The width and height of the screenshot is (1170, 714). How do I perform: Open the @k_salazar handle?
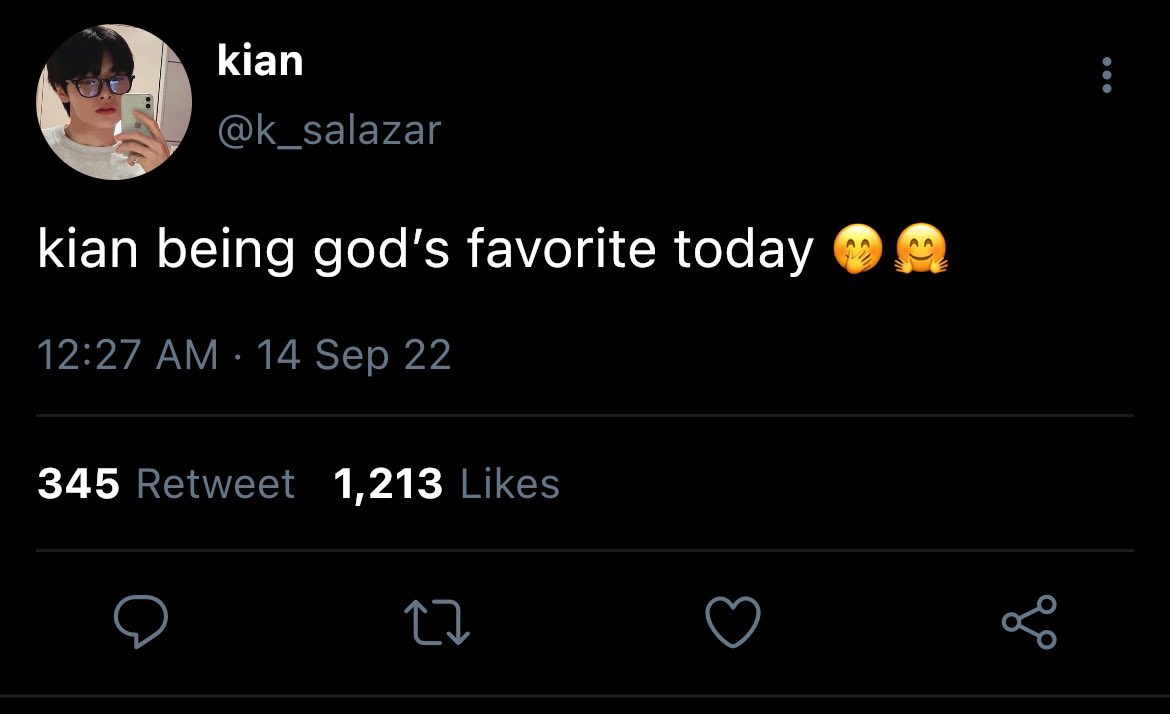[x=329, y=131]
